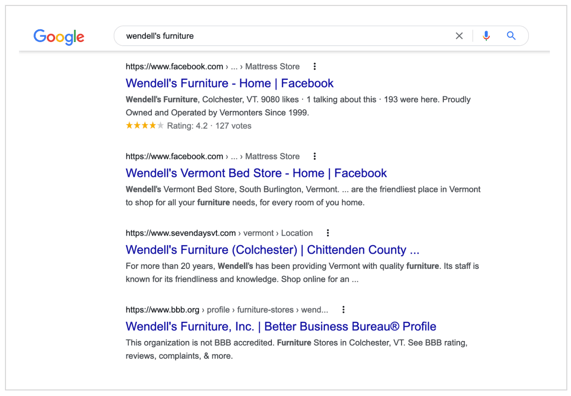Open Wendell's Furniture - Home | Facebook link
This screenshot has height=396, width=571.
pos(229,83)
